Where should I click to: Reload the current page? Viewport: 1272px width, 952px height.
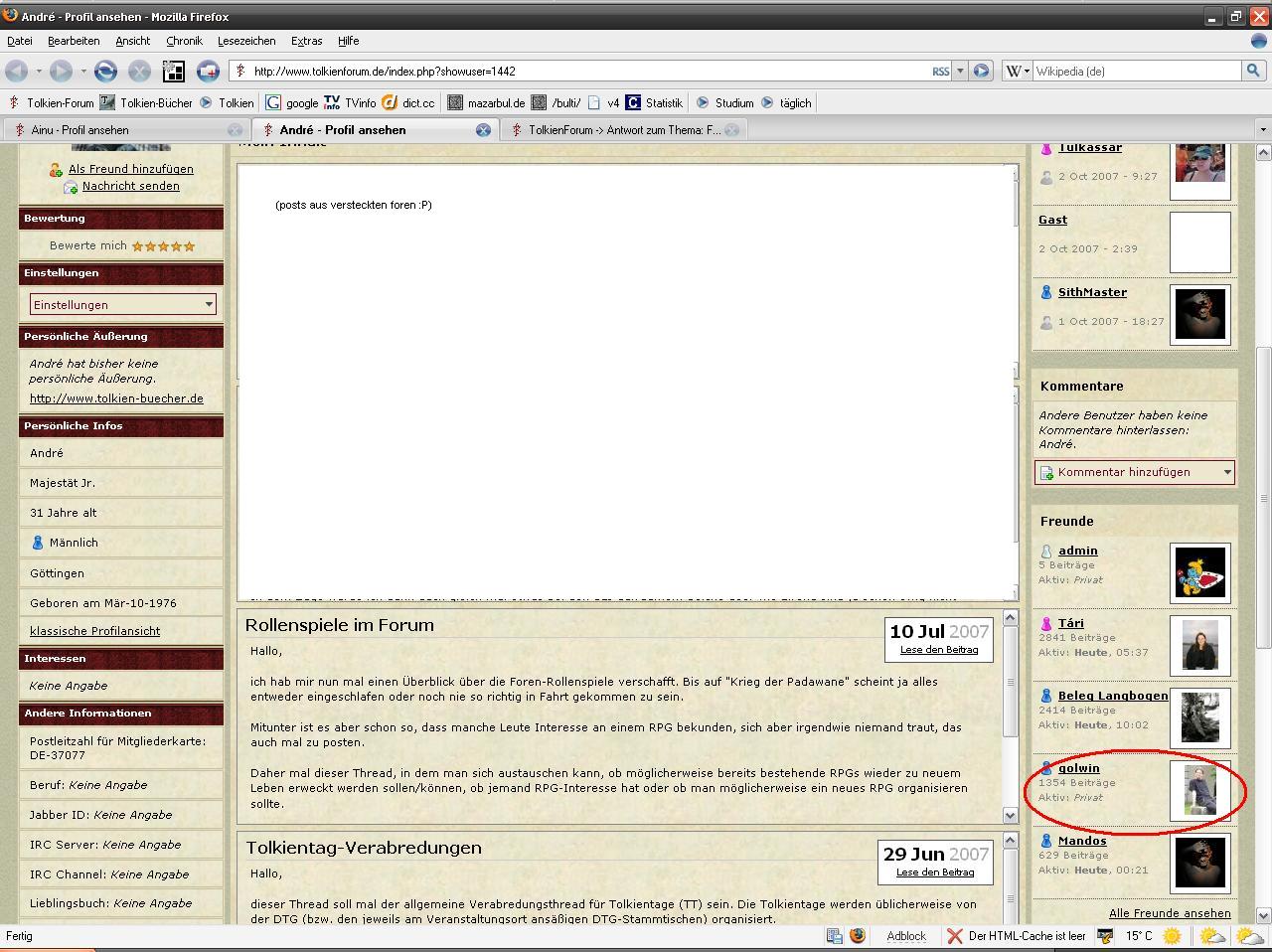point(105,71)
